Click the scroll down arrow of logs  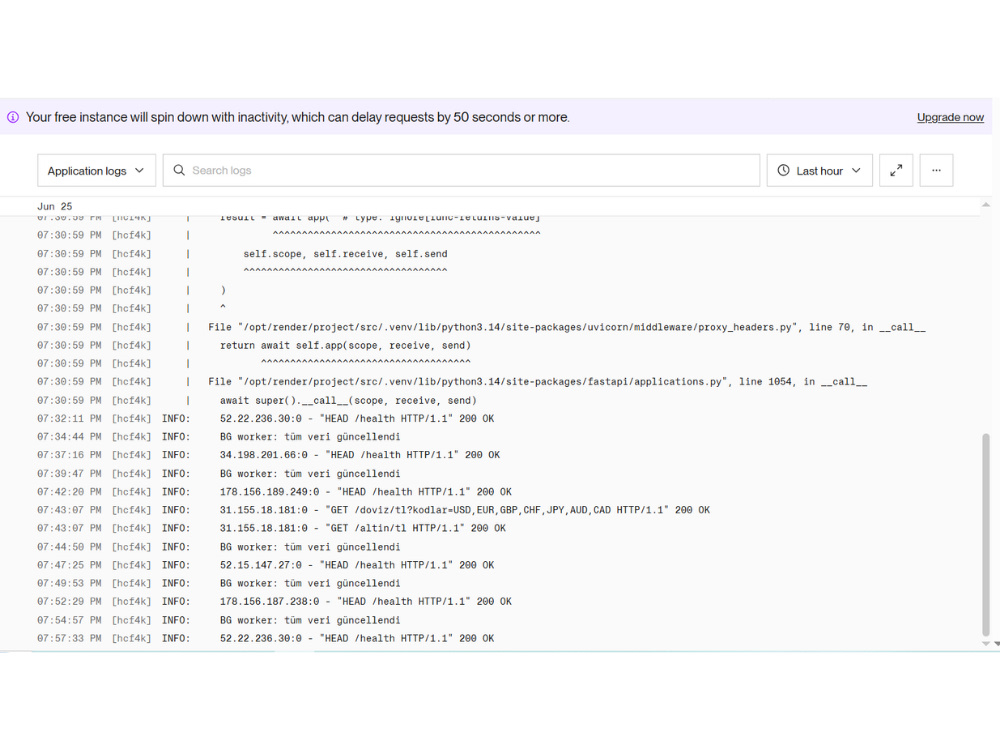coord(986,643)
